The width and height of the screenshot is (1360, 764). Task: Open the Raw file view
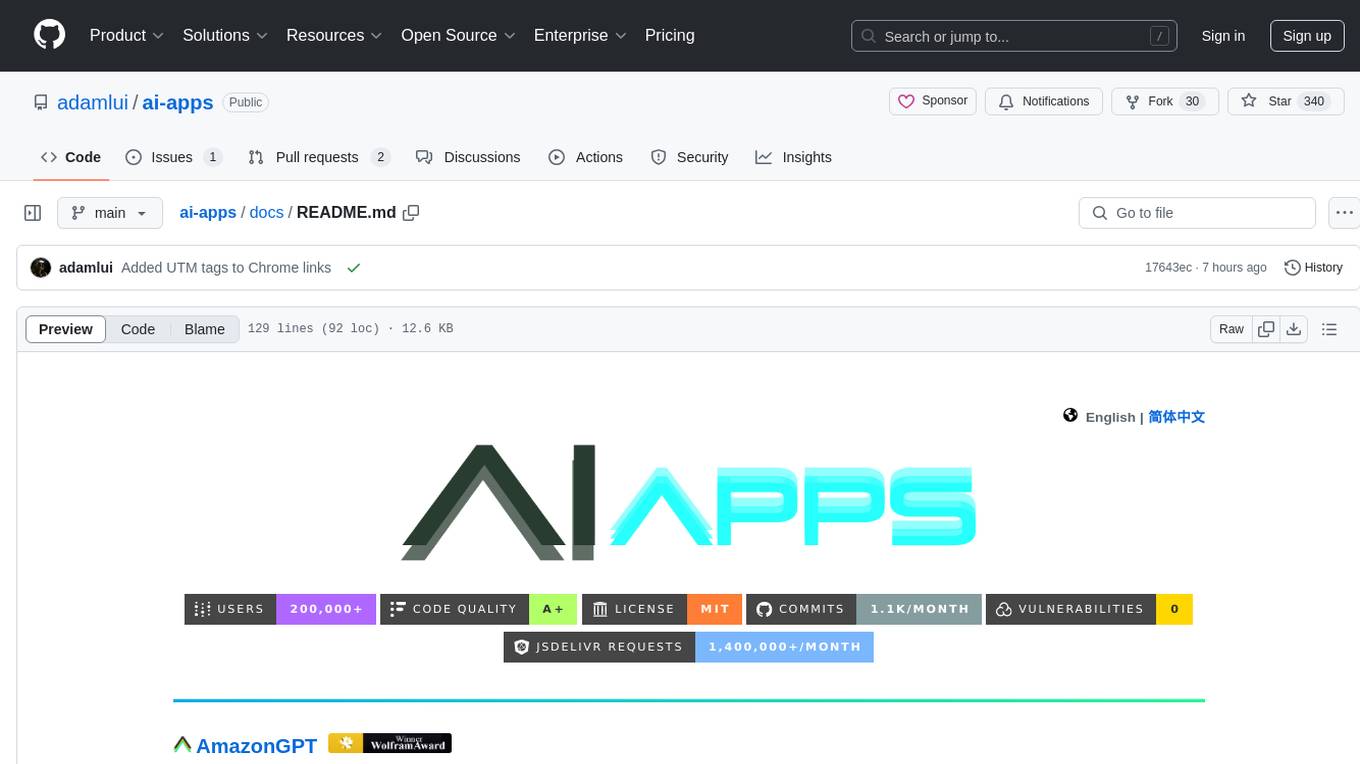tap(1231, 329)
